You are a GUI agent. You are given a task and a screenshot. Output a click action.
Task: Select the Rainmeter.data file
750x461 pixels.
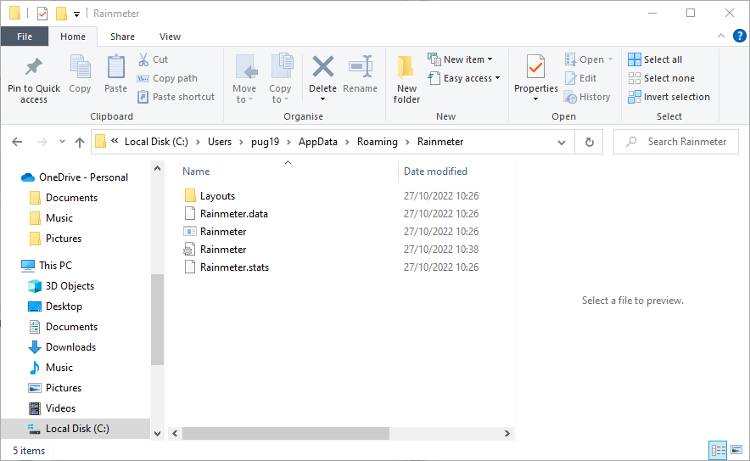[233, 214]
